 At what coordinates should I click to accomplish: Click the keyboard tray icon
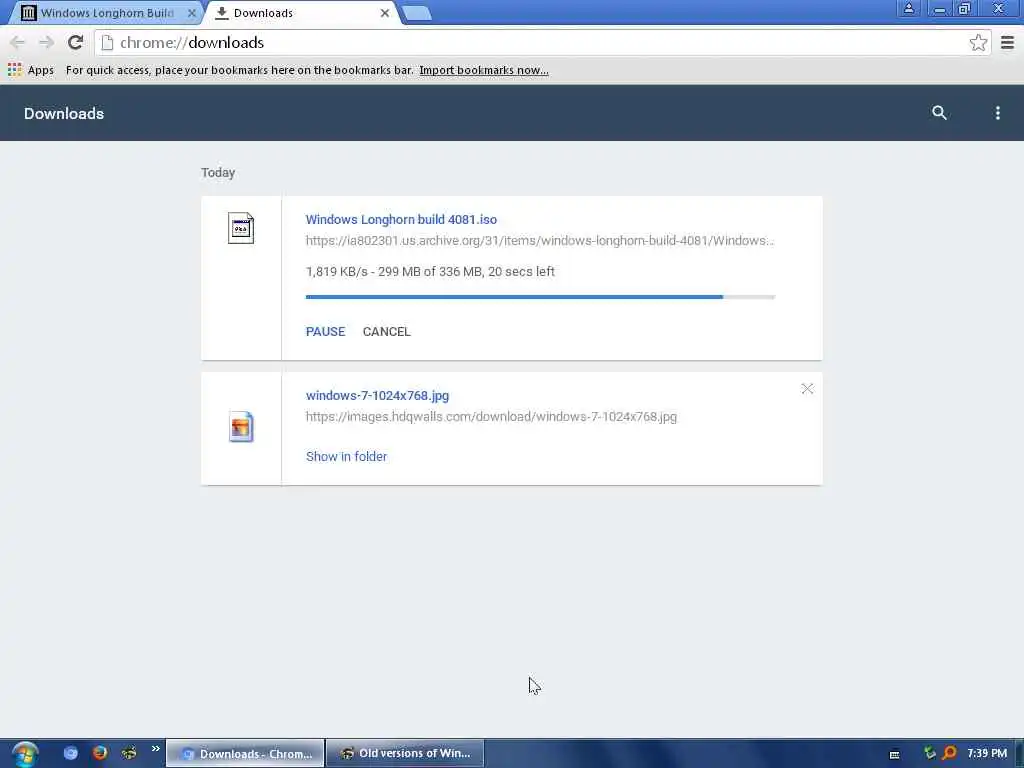coord(895,754)
